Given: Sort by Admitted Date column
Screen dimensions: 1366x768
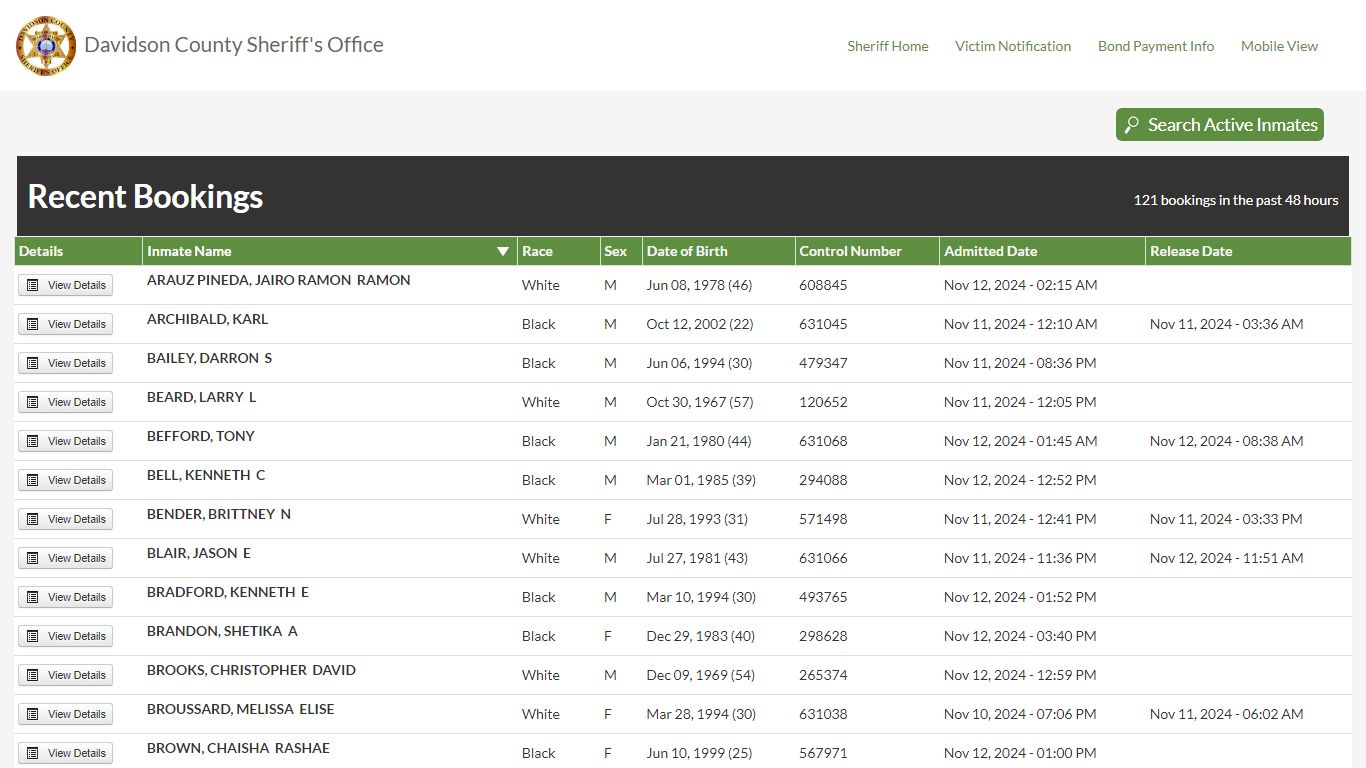Looking at the screenshot, I should tap(1042, 251).
